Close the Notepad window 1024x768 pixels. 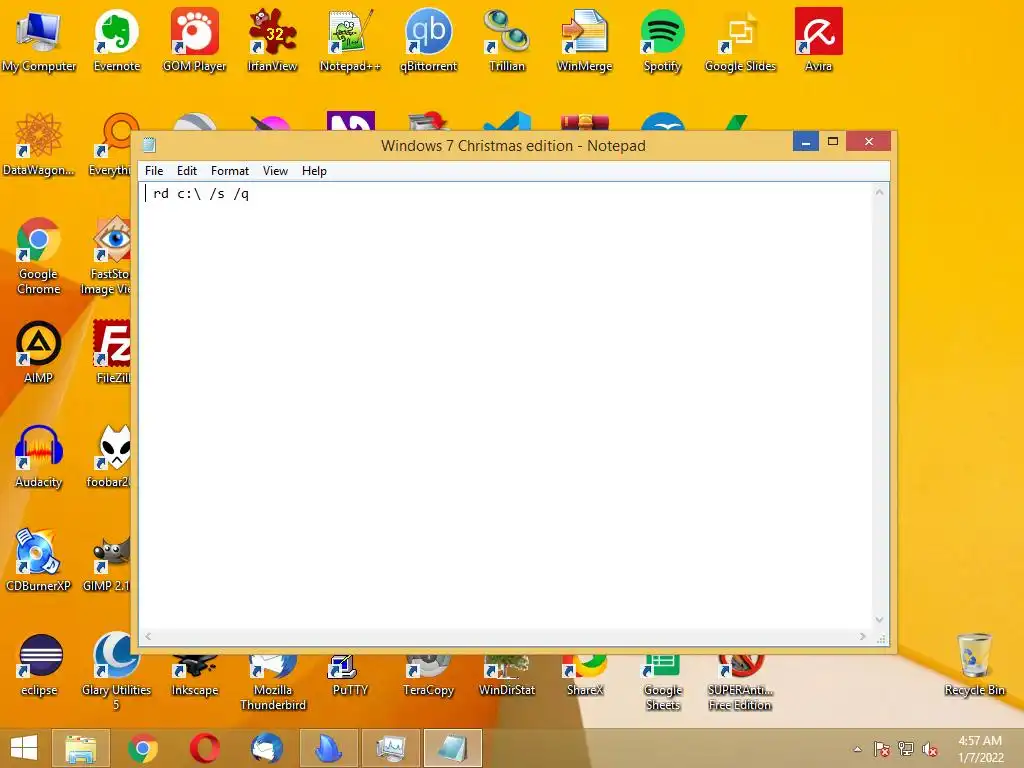coord(869,142)
